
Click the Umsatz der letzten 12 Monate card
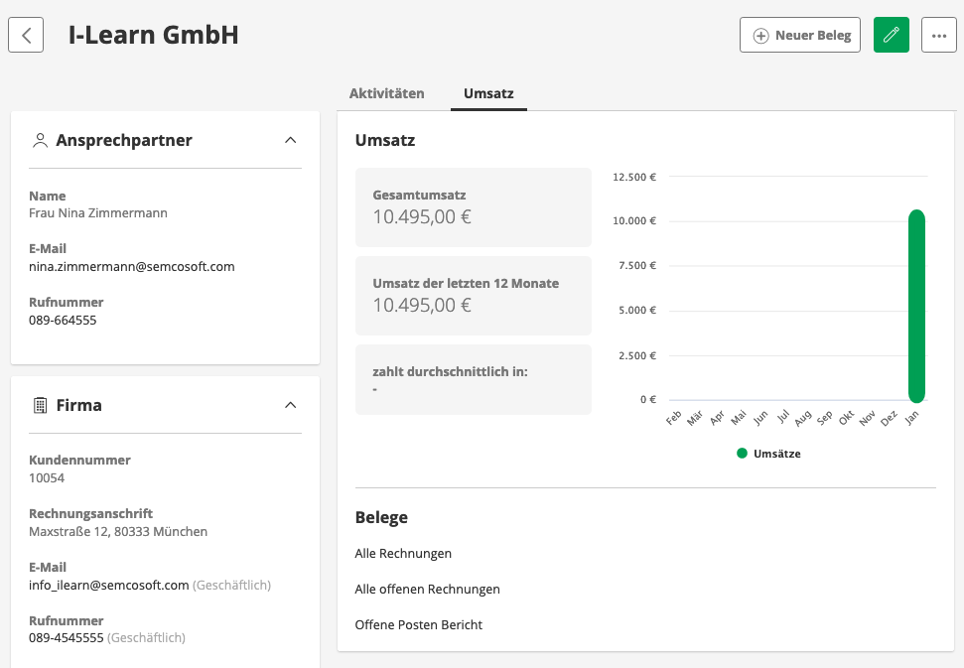[x=473, y=296]
